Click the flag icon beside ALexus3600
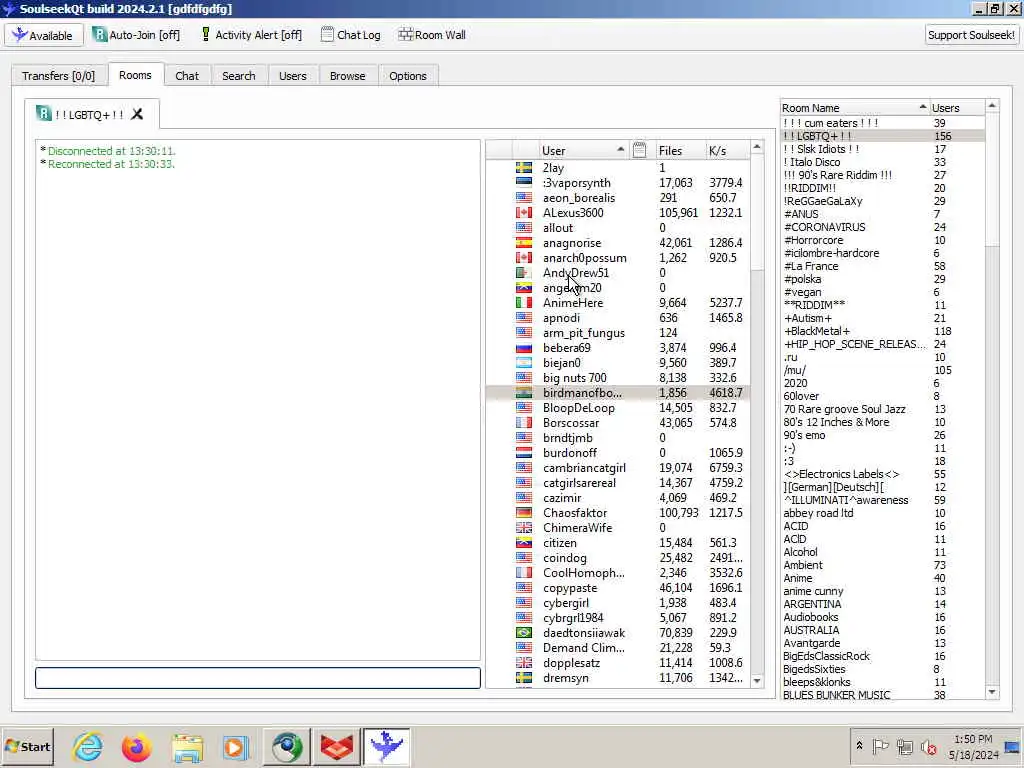The width and height of the screenshot is (1024, 768). click(x=524, y=213)
